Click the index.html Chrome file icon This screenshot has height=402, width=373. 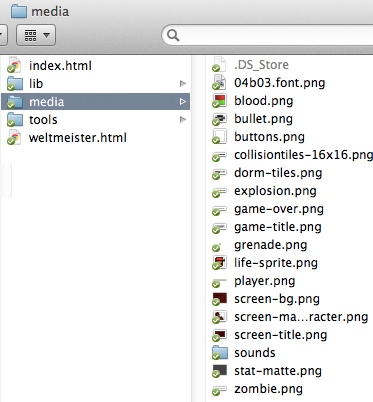[x=14, y=65]
